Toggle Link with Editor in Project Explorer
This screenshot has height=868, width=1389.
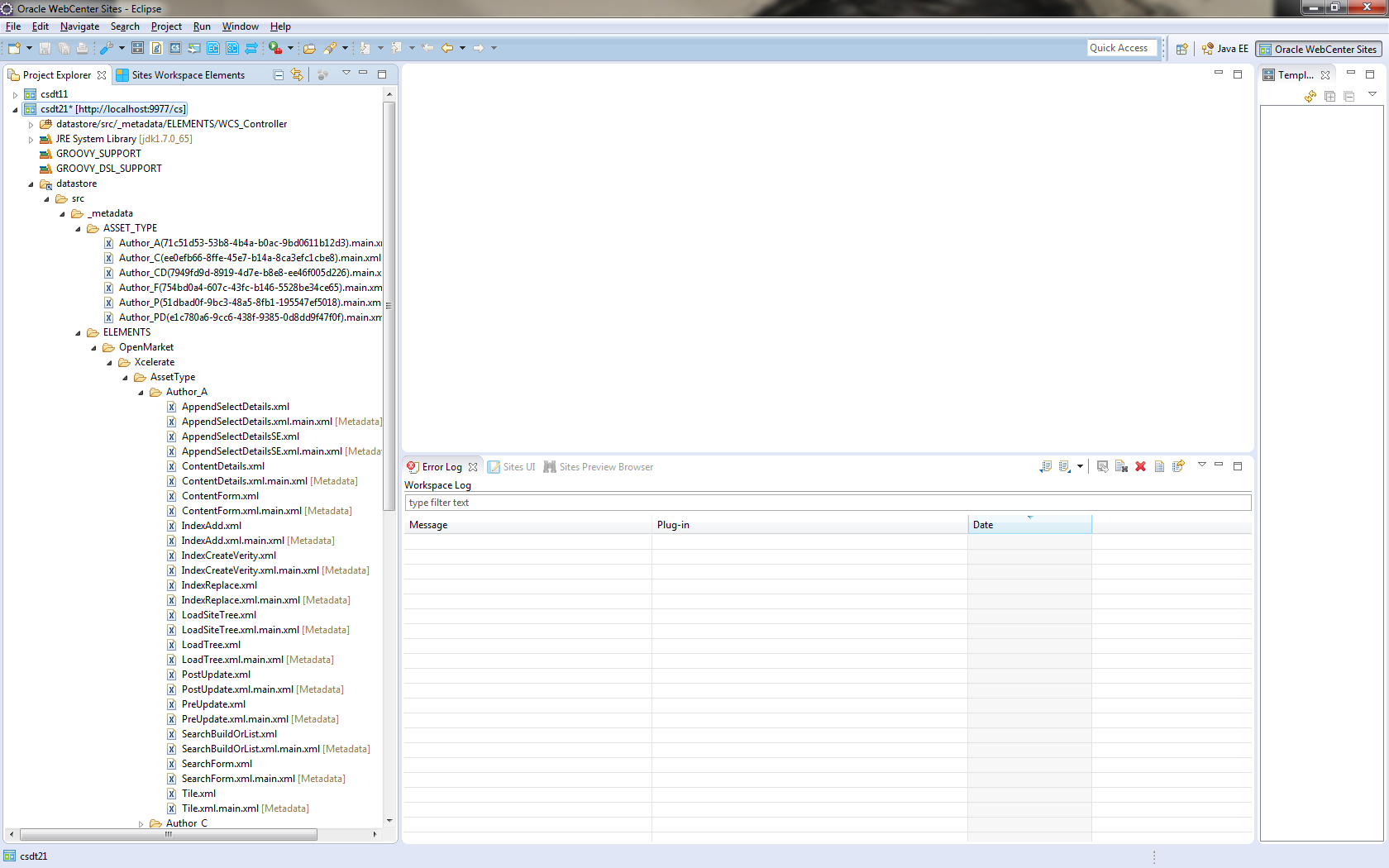[x=297, y=75]
